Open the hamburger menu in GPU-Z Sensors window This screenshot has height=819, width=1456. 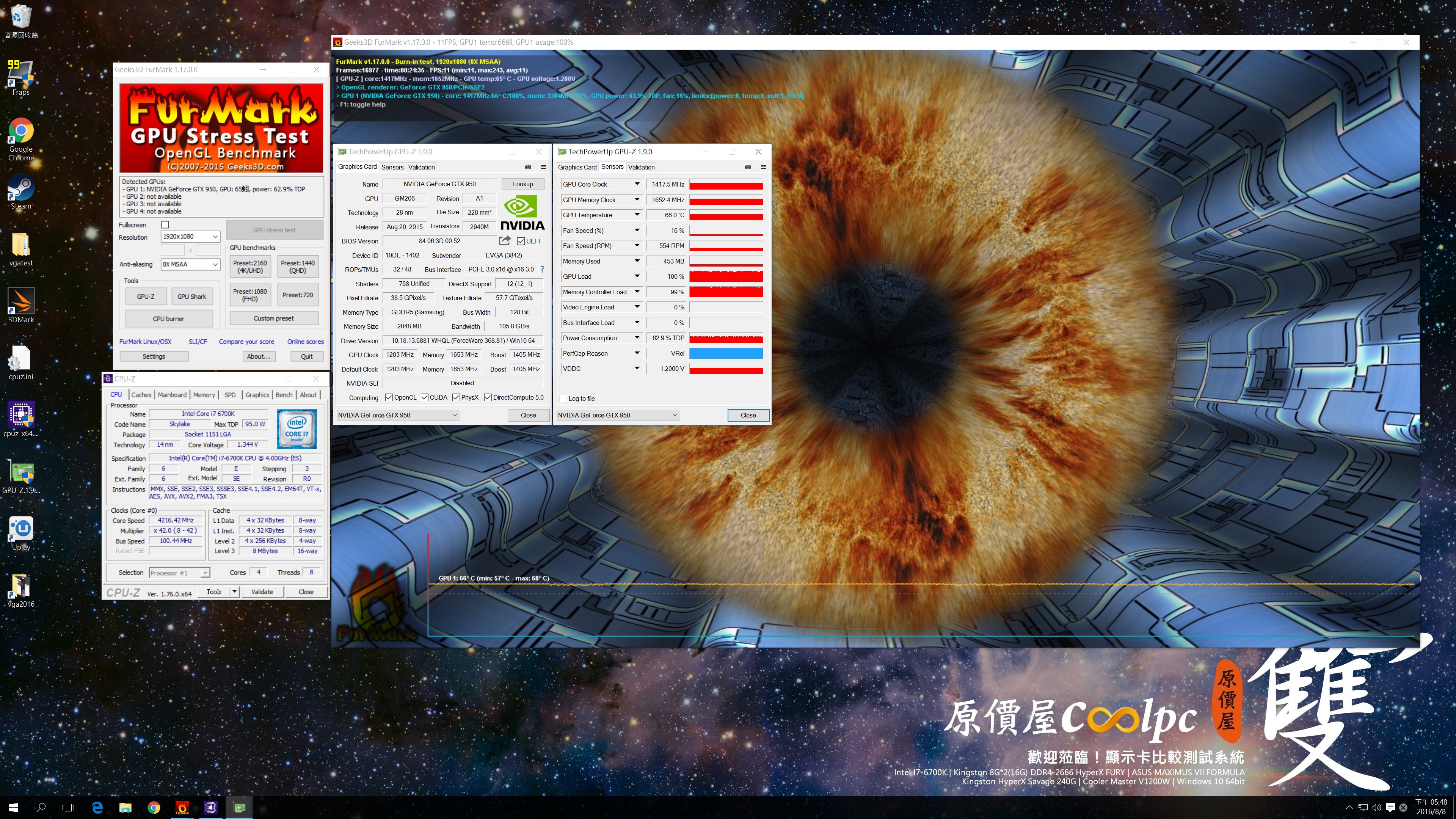pos(763,167)
